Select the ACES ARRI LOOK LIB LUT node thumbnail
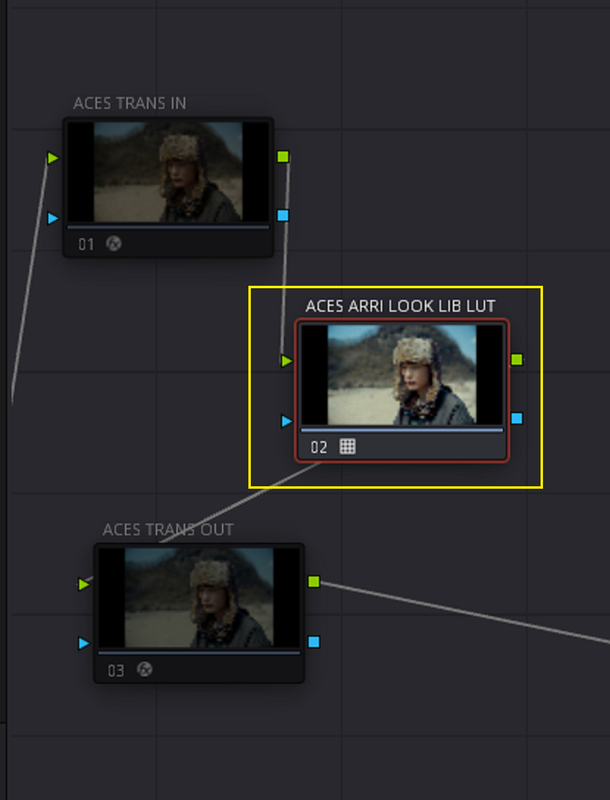 [x=402, y=375]
